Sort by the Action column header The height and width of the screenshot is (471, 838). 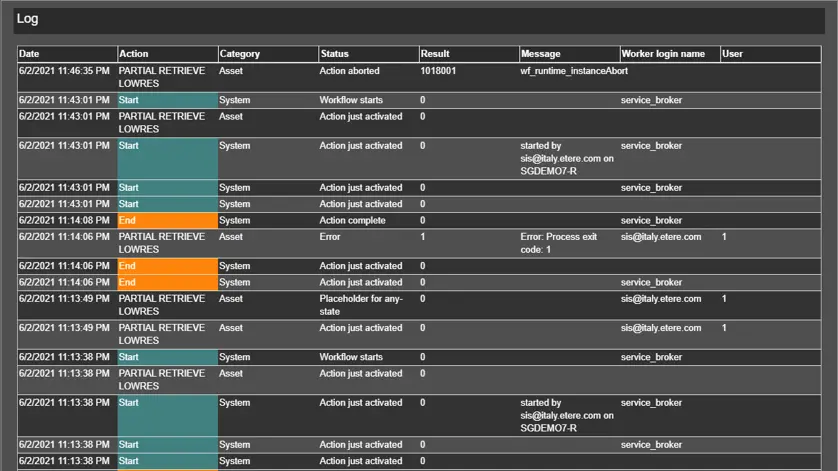coord(133,54)
